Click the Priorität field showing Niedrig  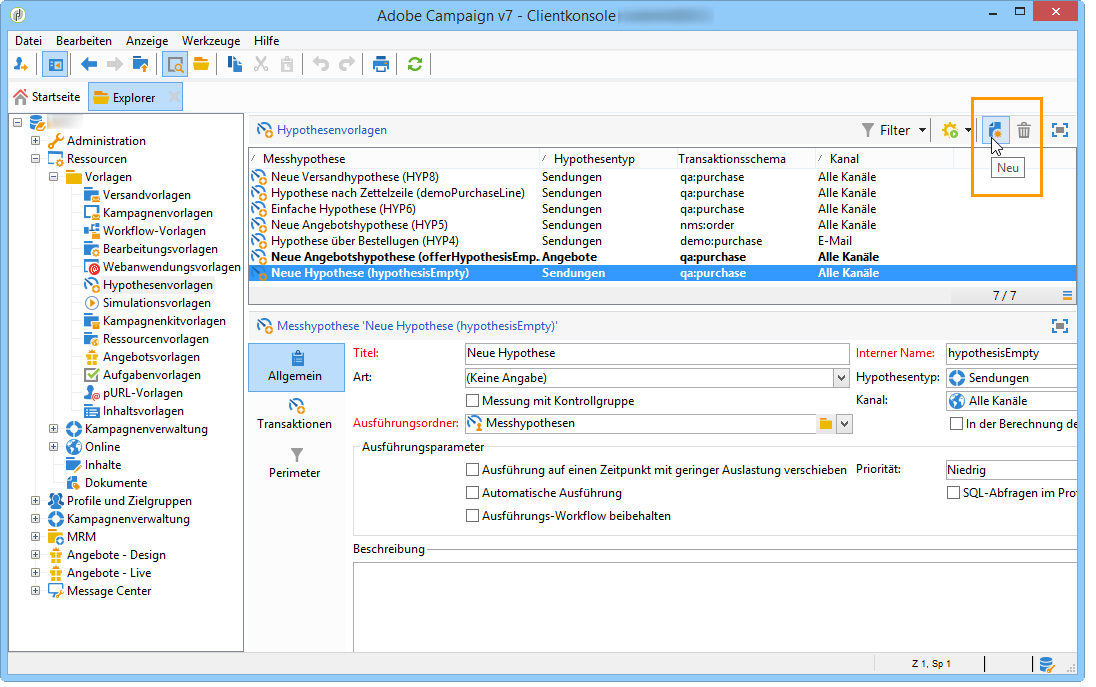(x=1011, y=470)
